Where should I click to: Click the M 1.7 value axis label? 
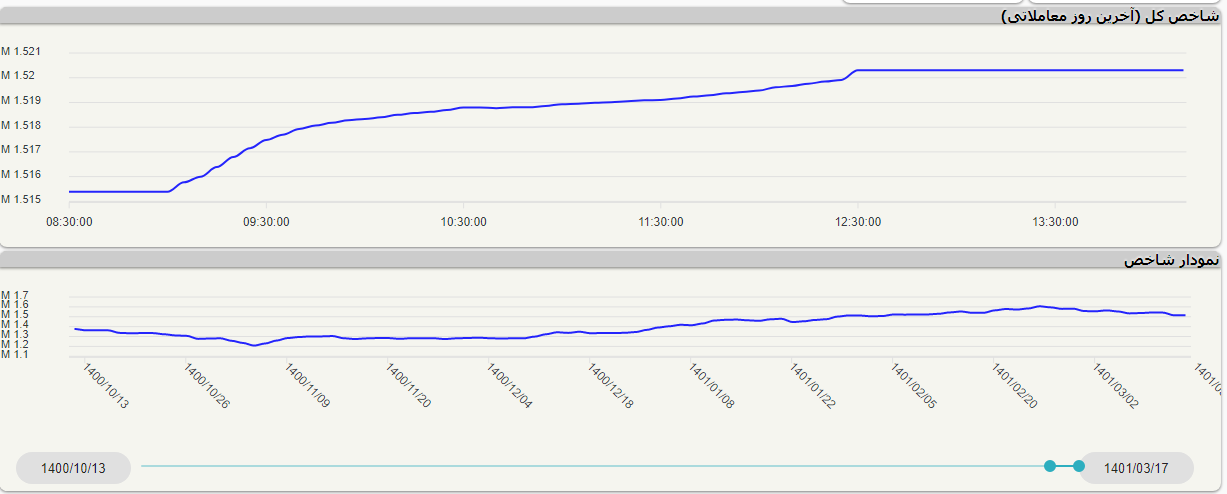point(15,295)
